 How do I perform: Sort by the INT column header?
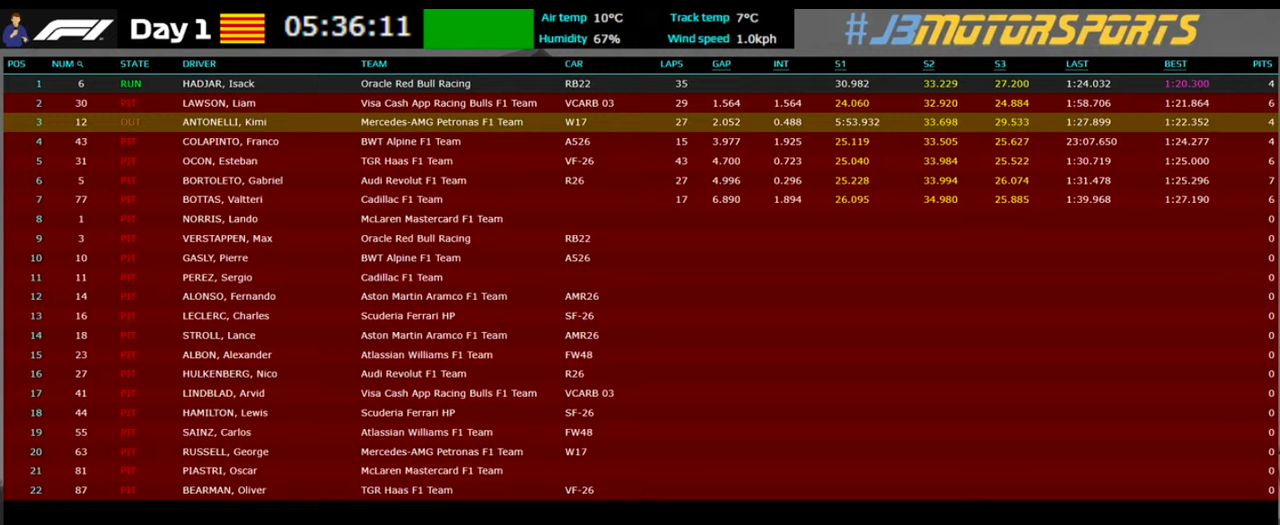coord(781,64)
